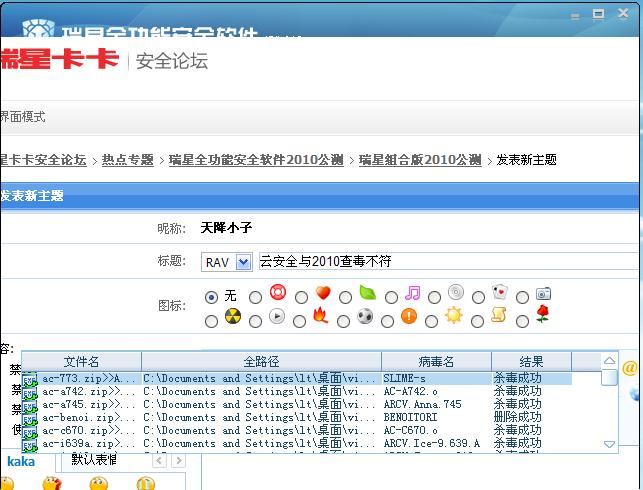Click the 界面模式 link
Viewport: 643px width, 490px height.
pos(23,117)
